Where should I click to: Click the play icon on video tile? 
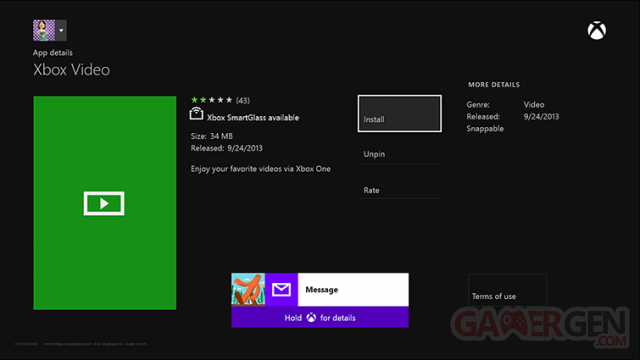(x=104, y=203)
